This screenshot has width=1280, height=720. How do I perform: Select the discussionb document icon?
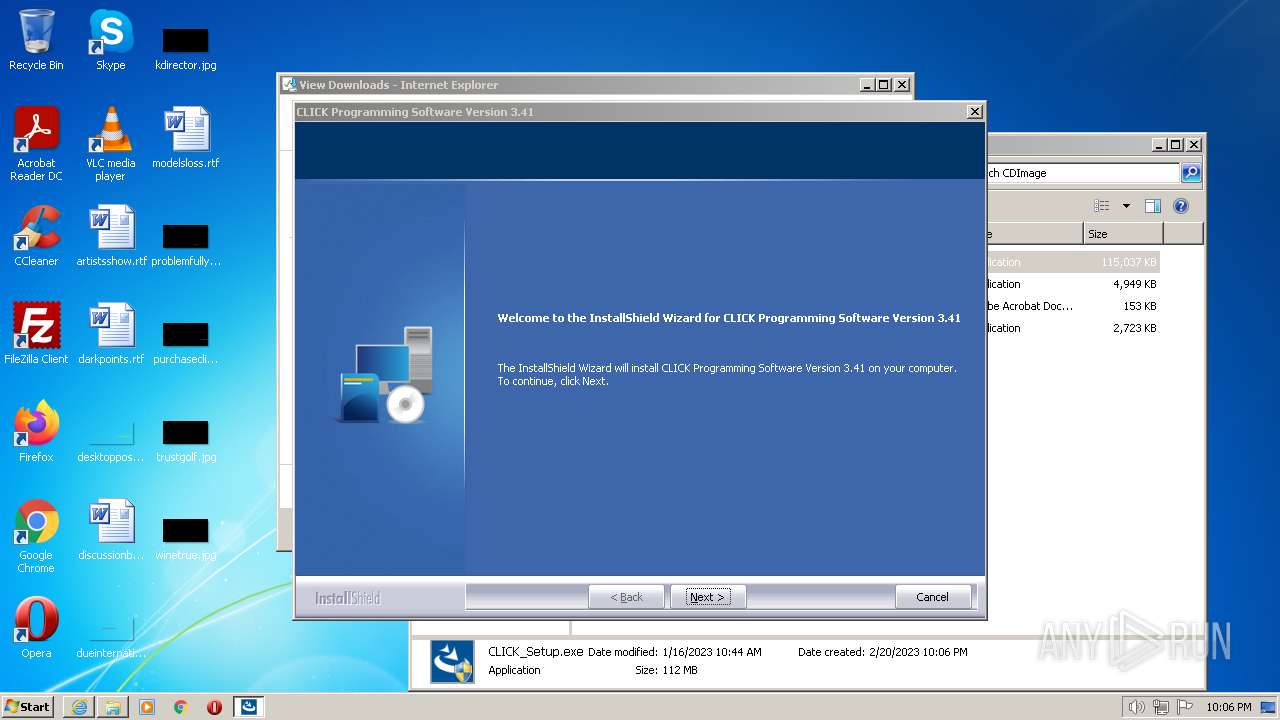click(x=111, y=530)
